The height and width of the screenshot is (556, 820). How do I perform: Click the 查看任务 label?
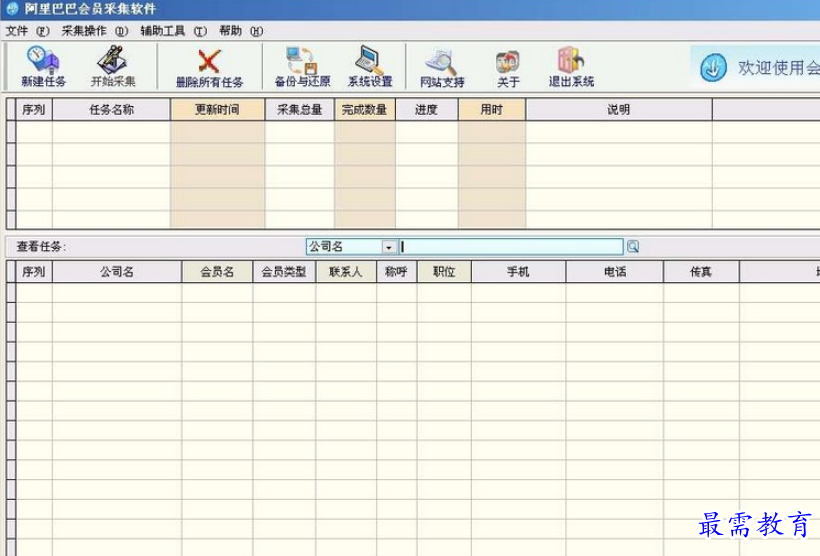click(x=41, y=246)
